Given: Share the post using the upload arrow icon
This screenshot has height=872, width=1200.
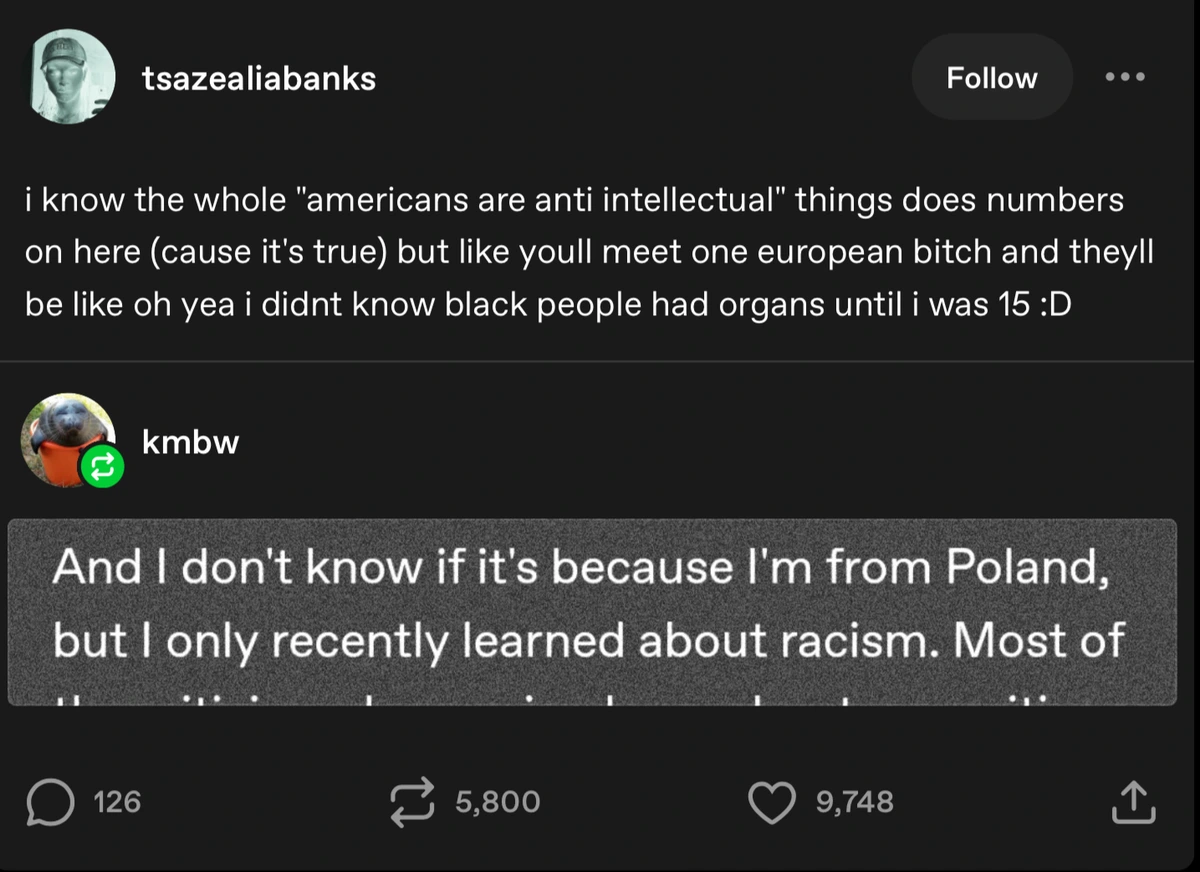Looking at the screenshot, I should pyautogui.click(x=1134, y=802).
